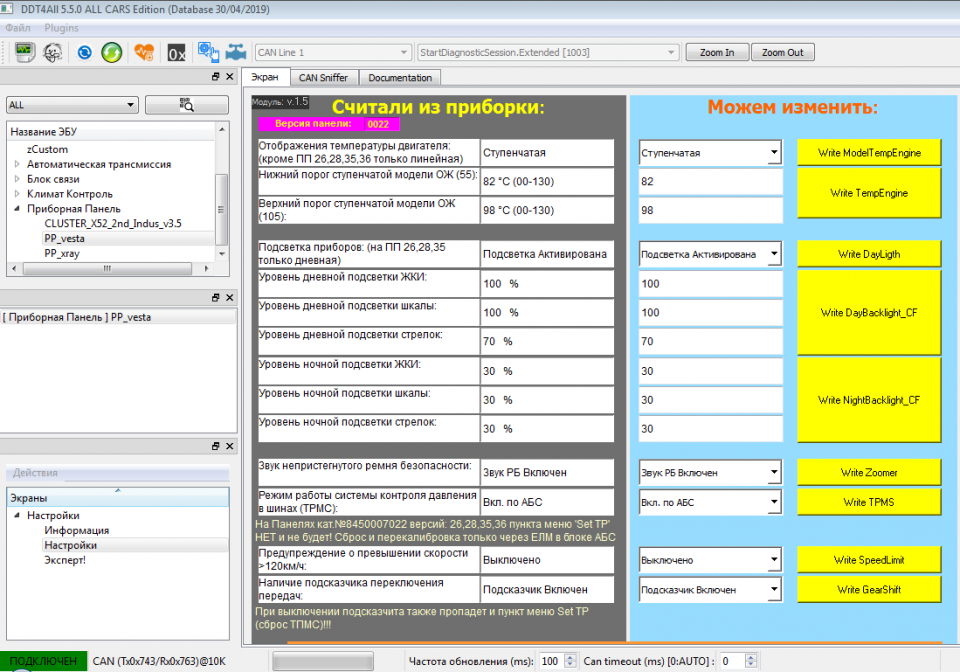The width and height of the screenshot is (960, 672).
Task: Click the lower threshold field showing 82
Action: (710, 182)
